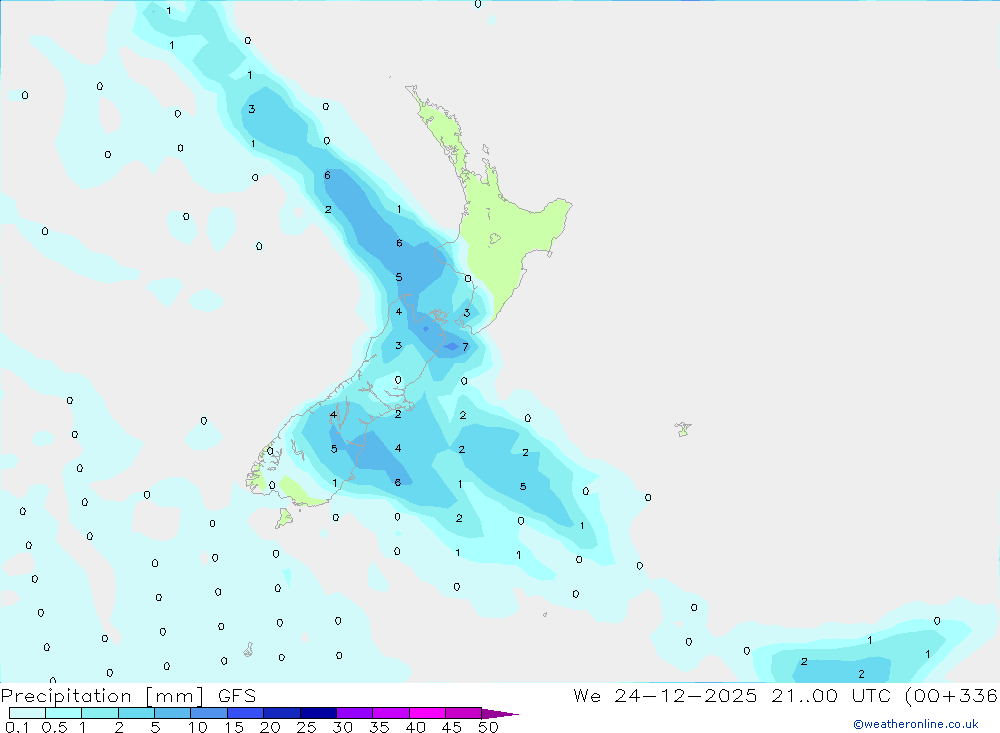The height and width of the screenshot is (733, 1000).
Task: Choose the 15–20 mm legend color swatch
Action: (246, 713)
